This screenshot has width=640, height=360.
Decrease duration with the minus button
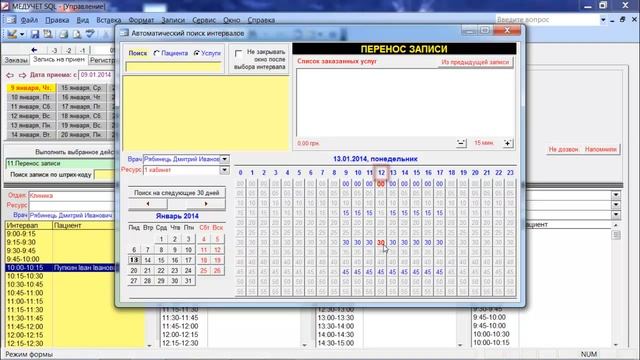[x=461, y=143]
